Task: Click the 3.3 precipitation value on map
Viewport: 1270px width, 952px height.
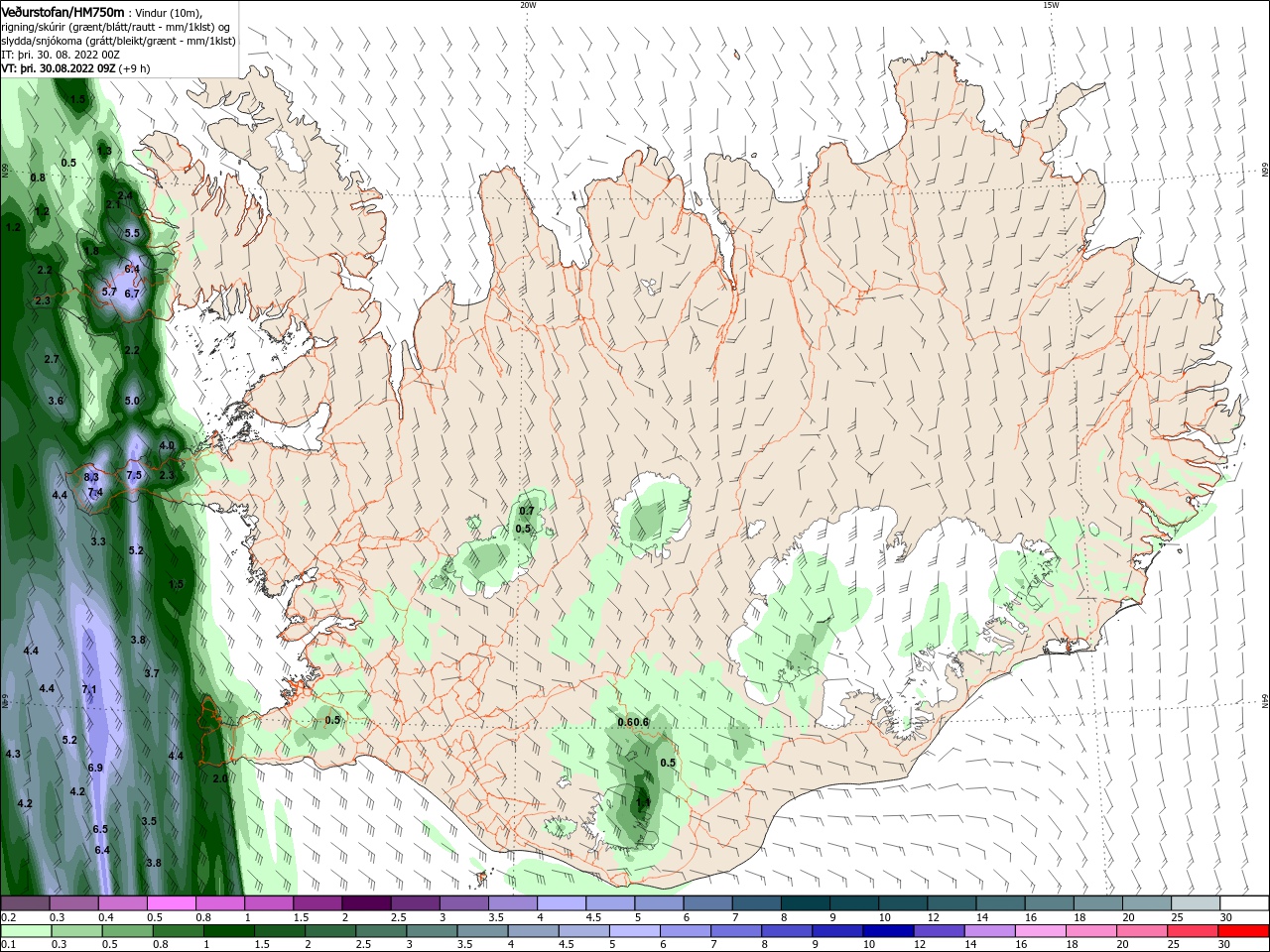Action: point(98,541)
